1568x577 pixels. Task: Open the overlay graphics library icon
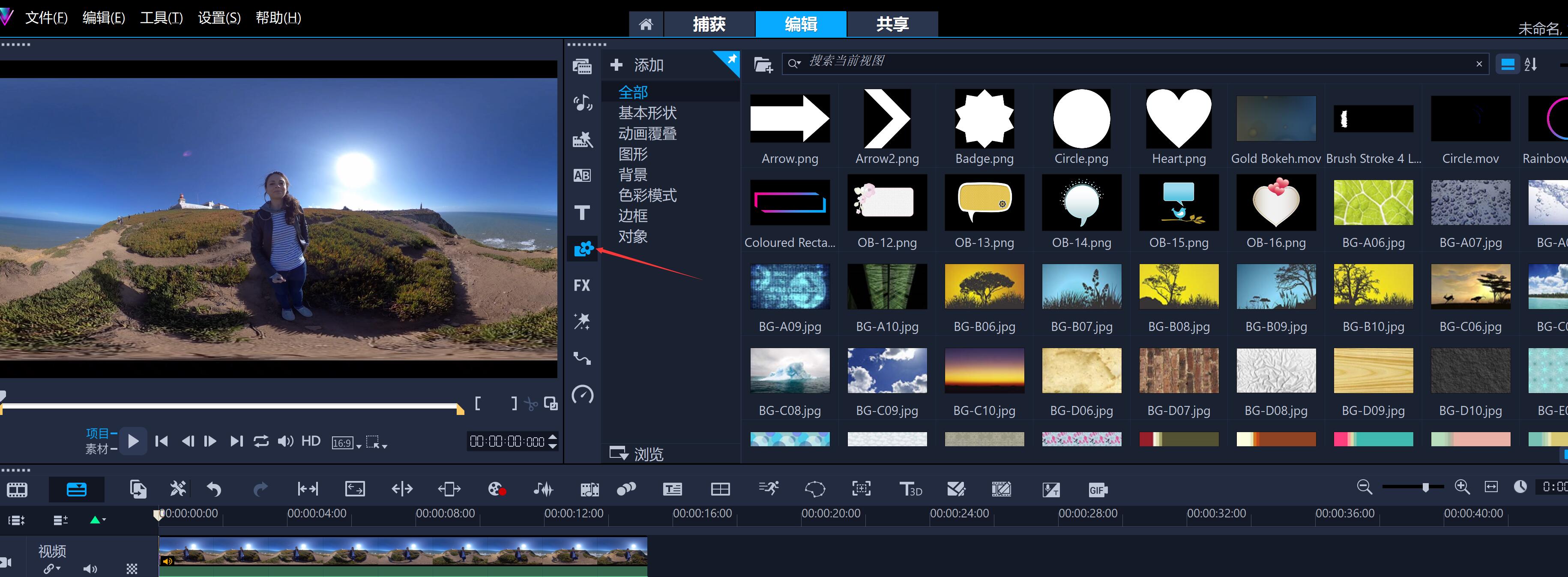coord(583,249)
